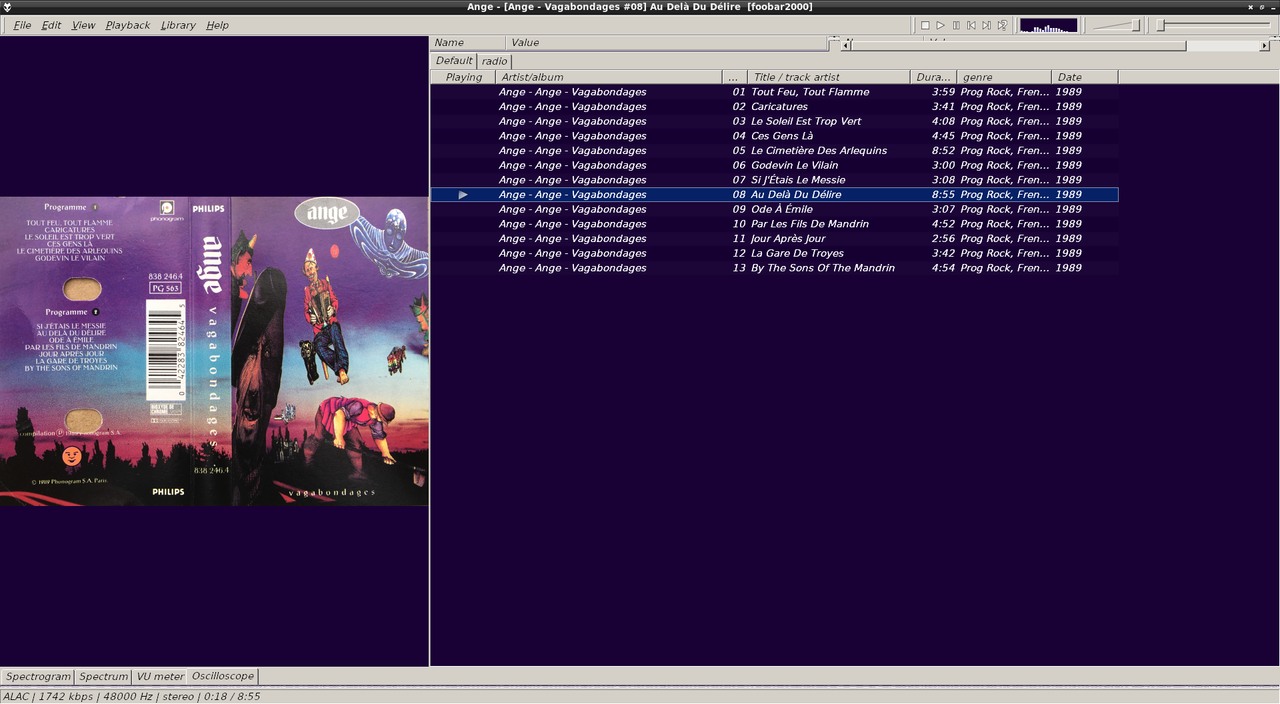Select track 10 Par Les Fils De Mandrin
The image size is (1280, 704).
click(x=774, y=224)
